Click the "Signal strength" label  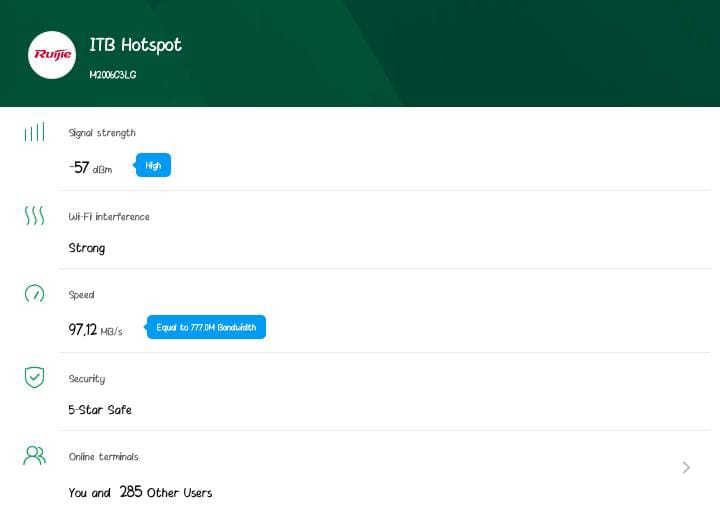tap(102, 133)
